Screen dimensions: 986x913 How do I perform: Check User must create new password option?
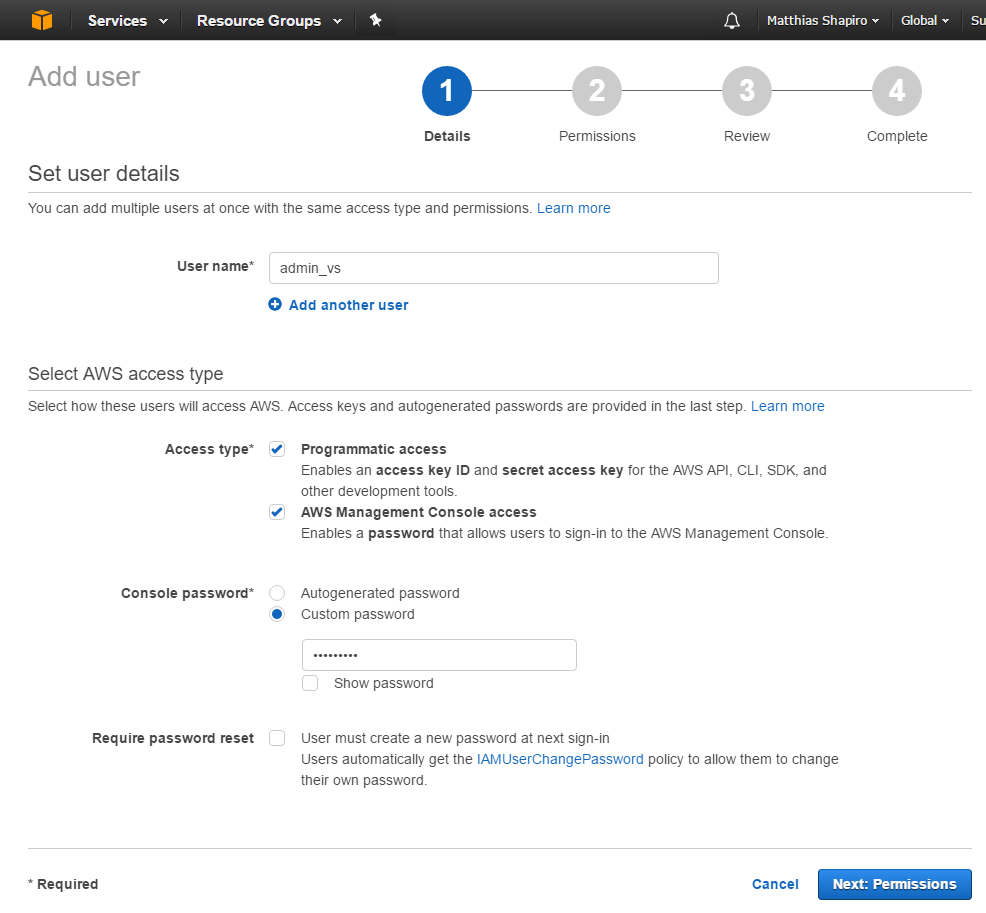coord(277,738)
